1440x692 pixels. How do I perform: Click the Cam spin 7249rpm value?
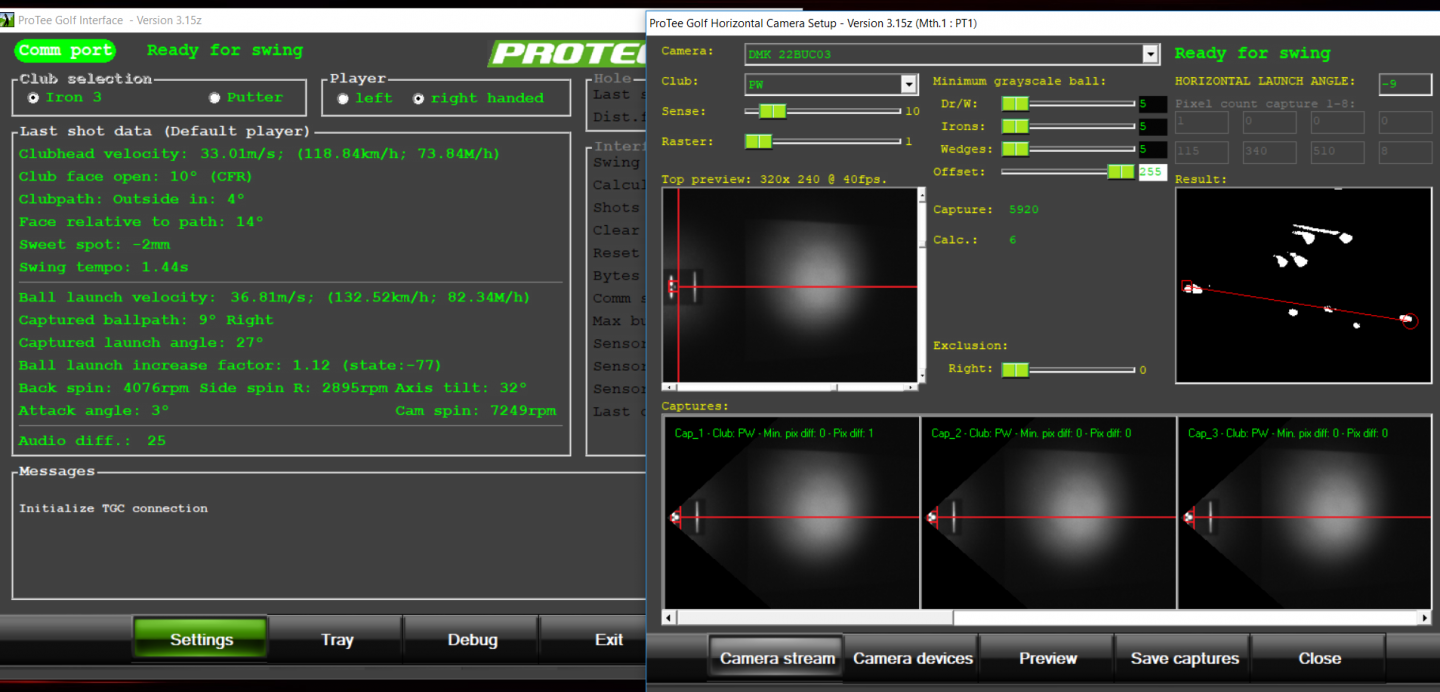[475, 411]
